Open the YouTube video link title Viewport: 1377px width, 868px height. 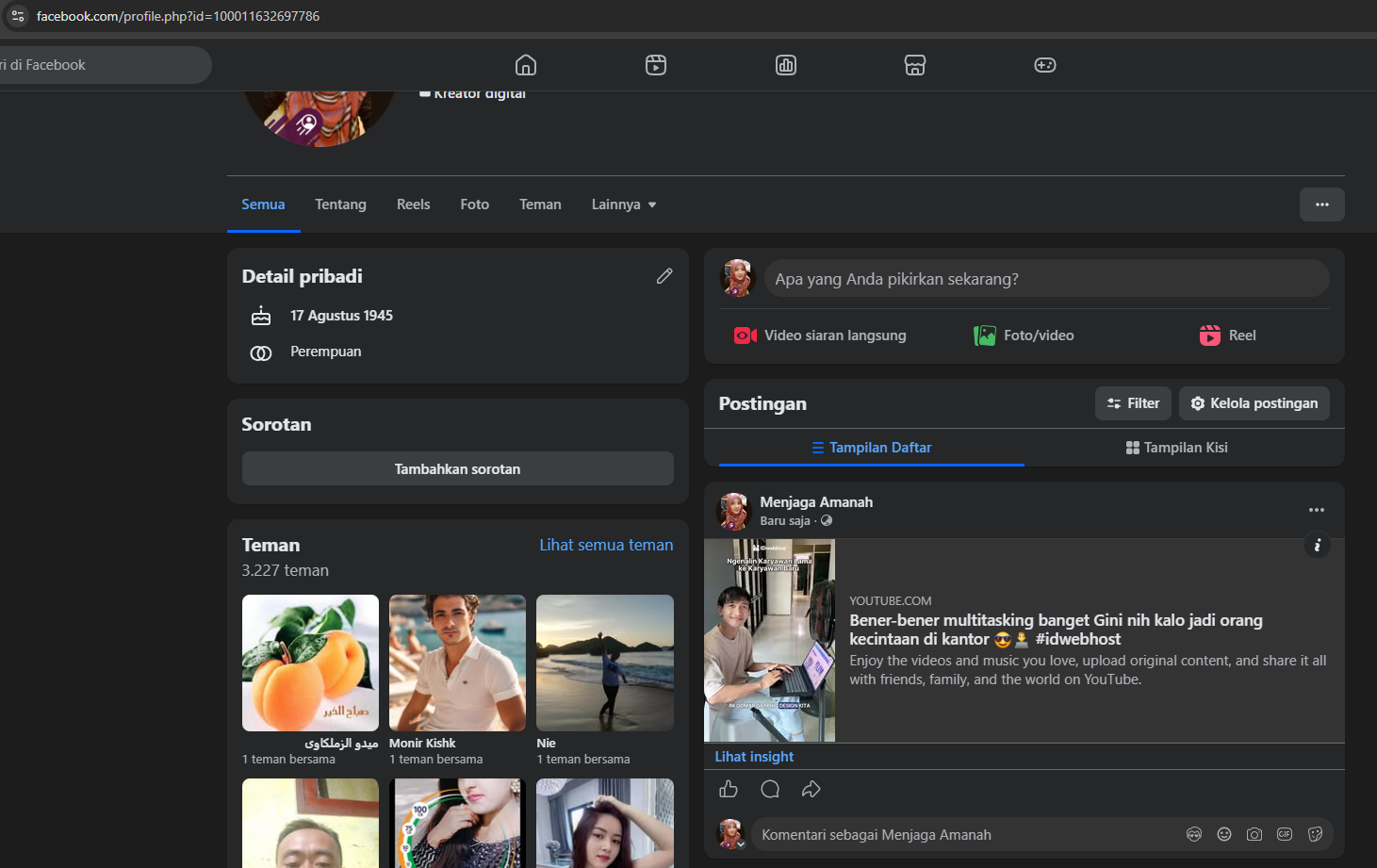click(1056, 630)
